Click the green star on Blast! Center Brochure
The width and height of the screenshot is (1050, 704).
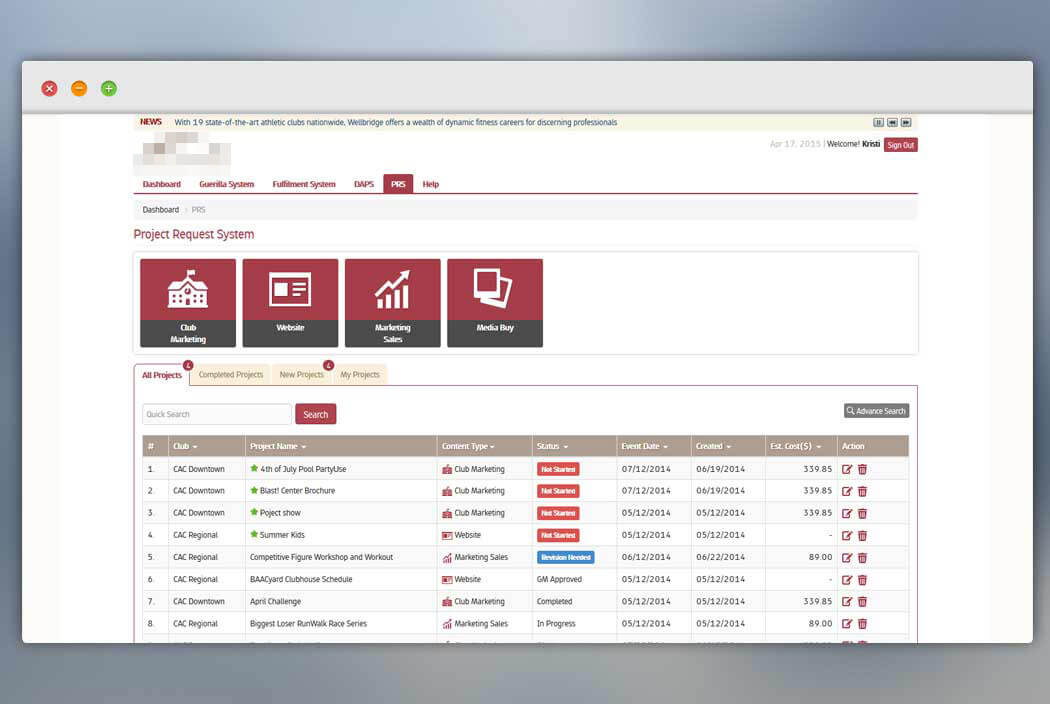coord(254,490)
